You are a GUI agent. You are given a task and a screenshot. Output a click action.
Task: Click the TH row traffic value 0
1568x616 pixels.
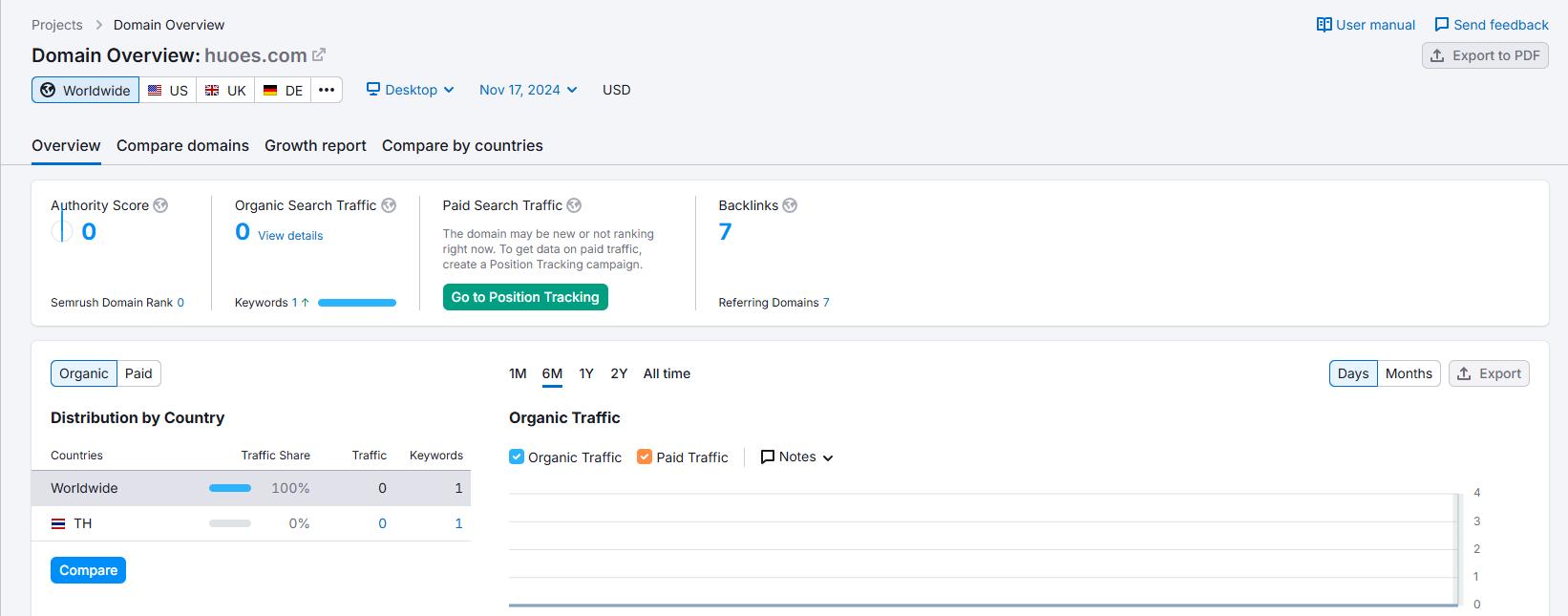pyautogui.click(x=382, y=523)
